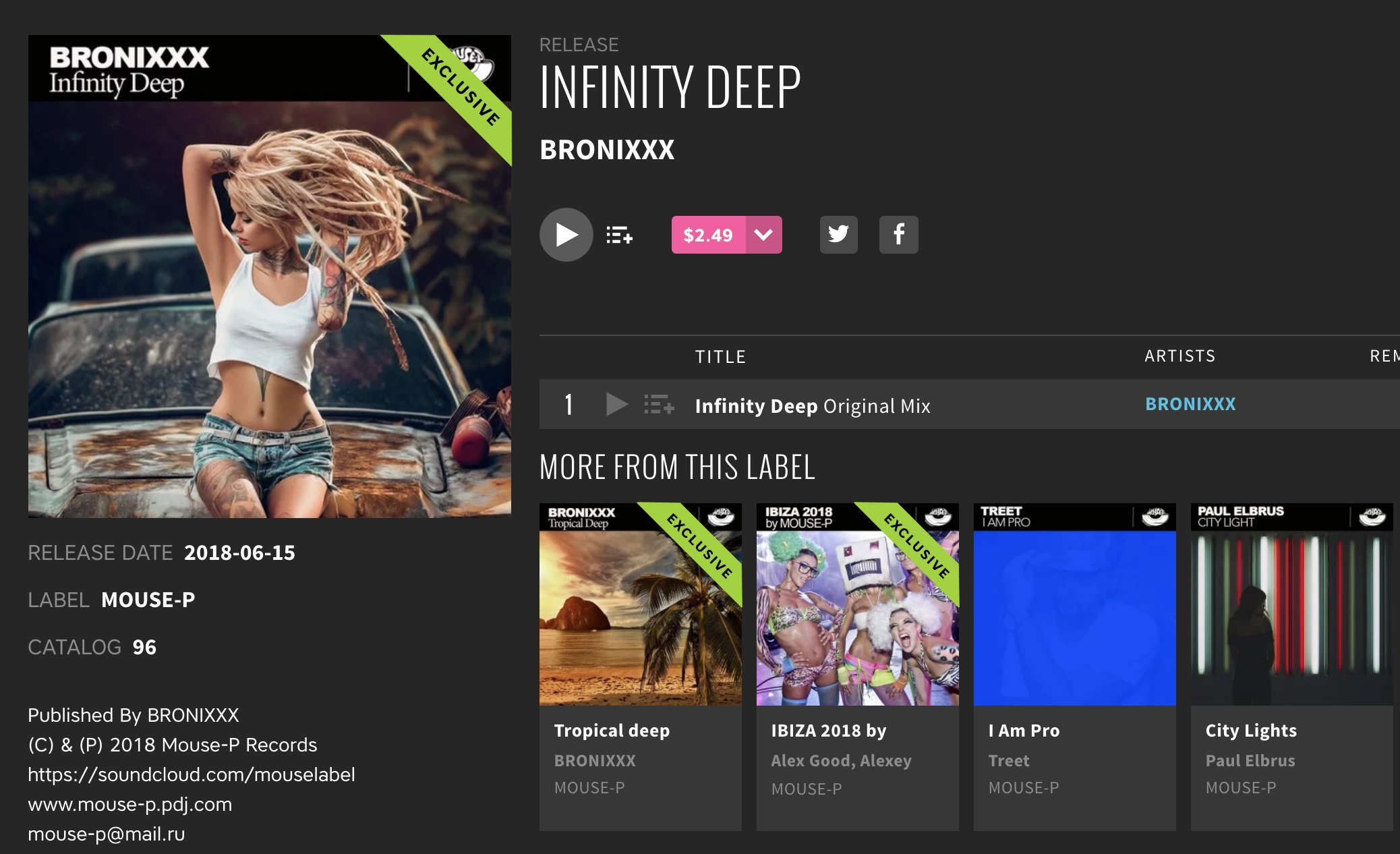This screenshot has height=854, width=1400.
Task: Expand the $2.49 price dropdown arrow
Action: (763, 235)
